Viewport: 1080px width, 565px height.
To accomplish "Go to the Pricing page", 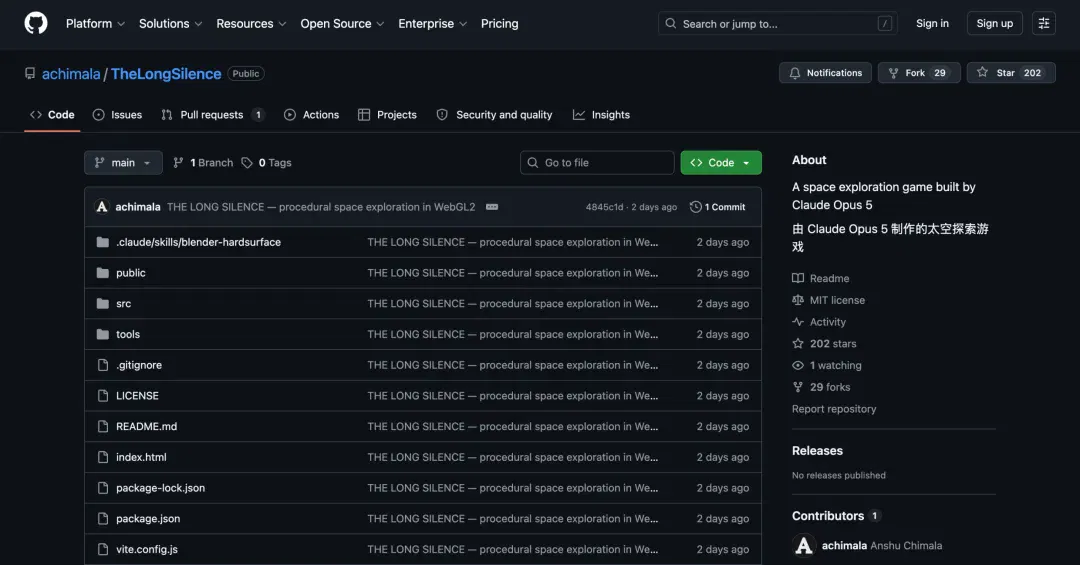I will (x=499, y=23).
